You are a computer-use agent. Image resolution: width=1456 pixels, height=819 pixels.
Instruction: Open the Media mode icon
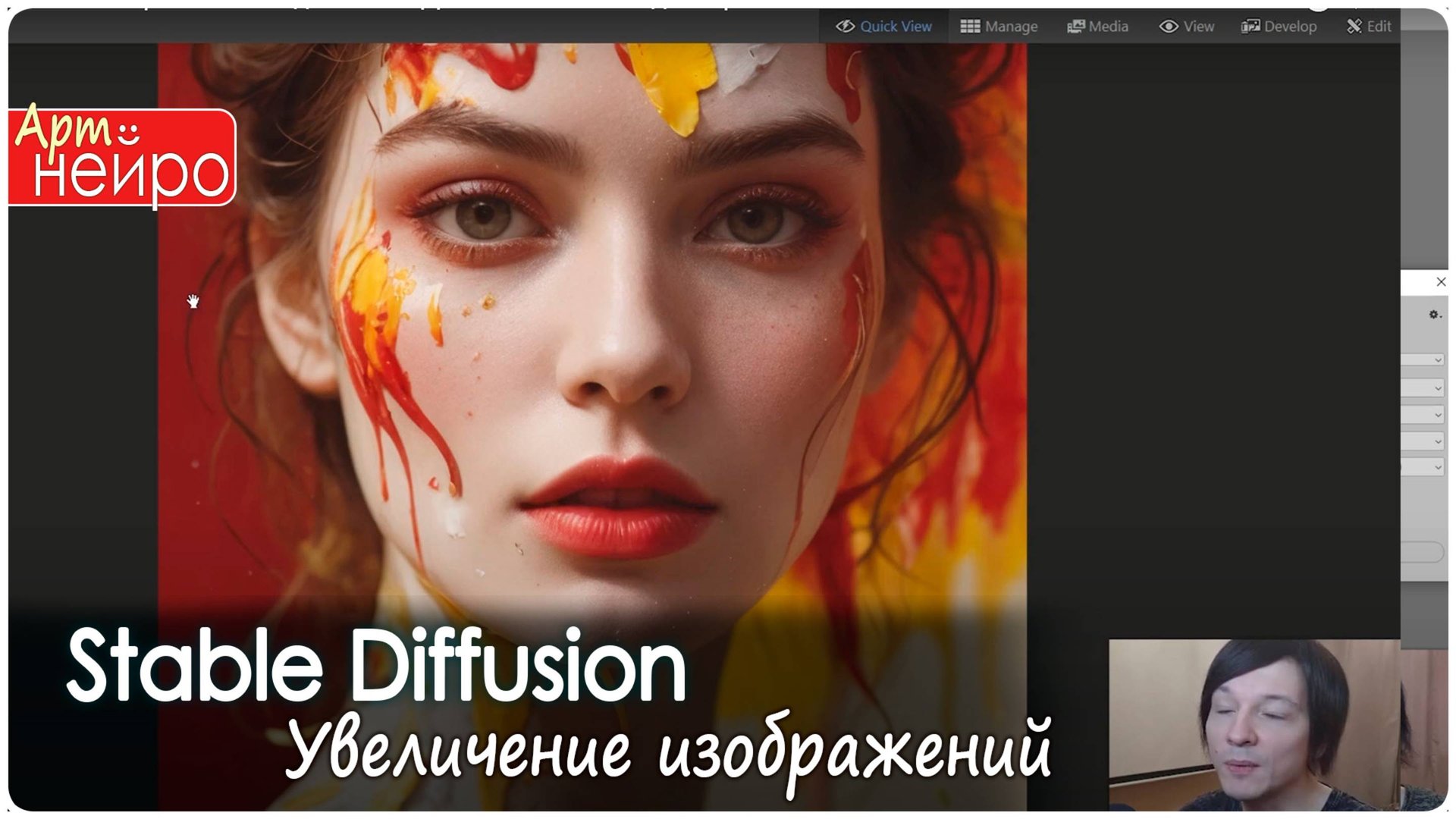(x=1076, y=26)
